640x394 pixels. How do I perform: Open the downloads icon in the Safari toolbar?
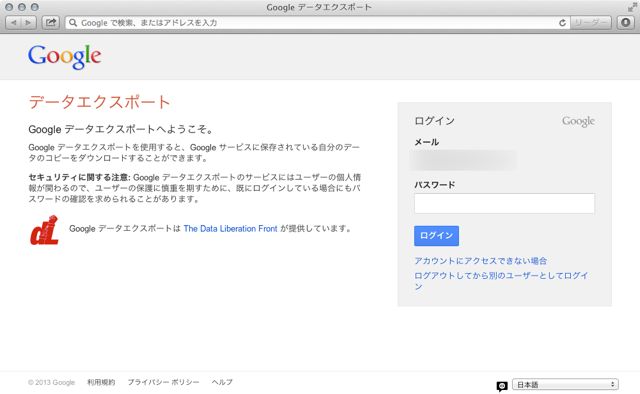coord(625,22)
